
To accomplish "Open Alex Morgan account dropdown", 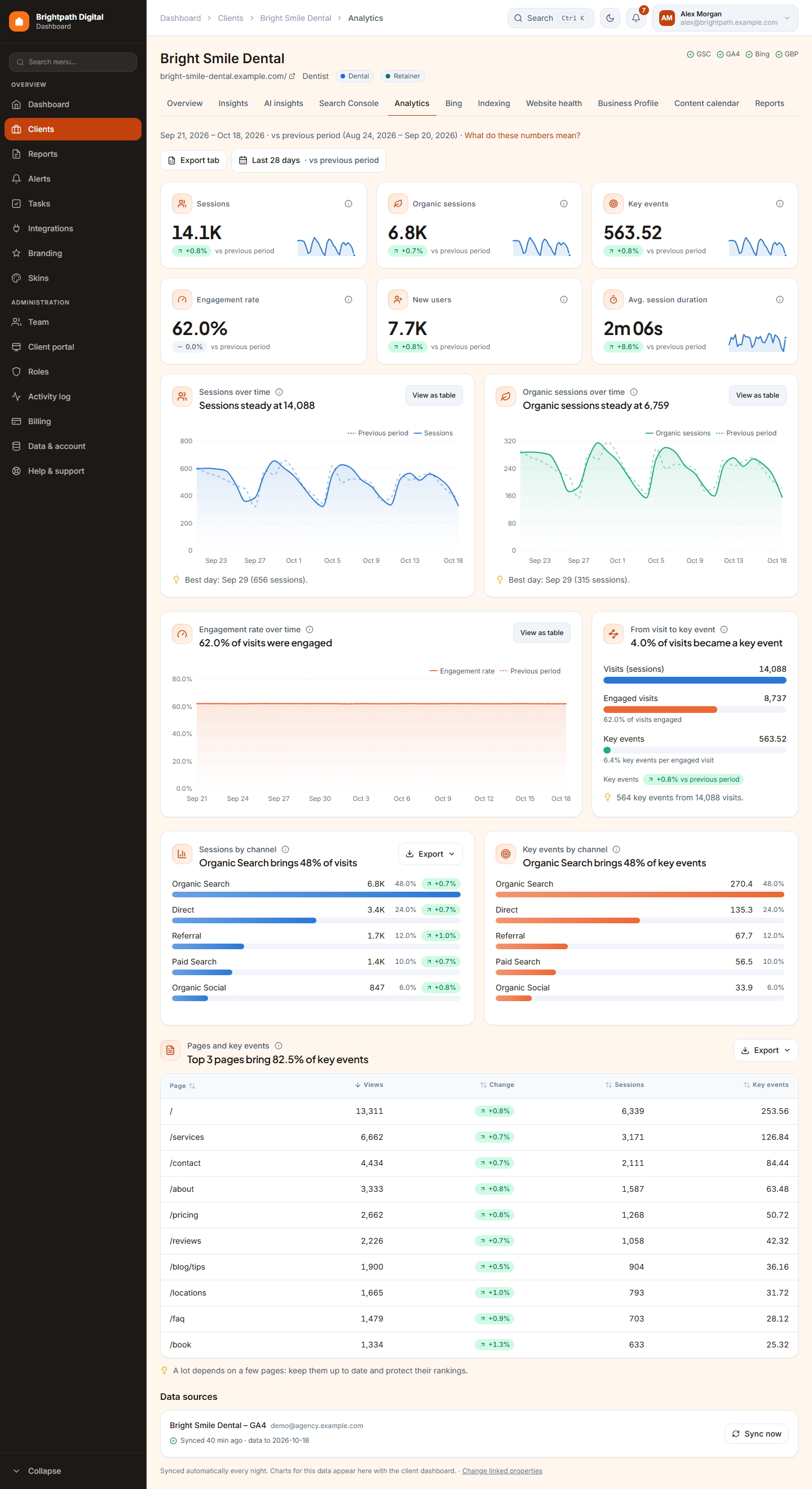I will [x=725, y=18].
